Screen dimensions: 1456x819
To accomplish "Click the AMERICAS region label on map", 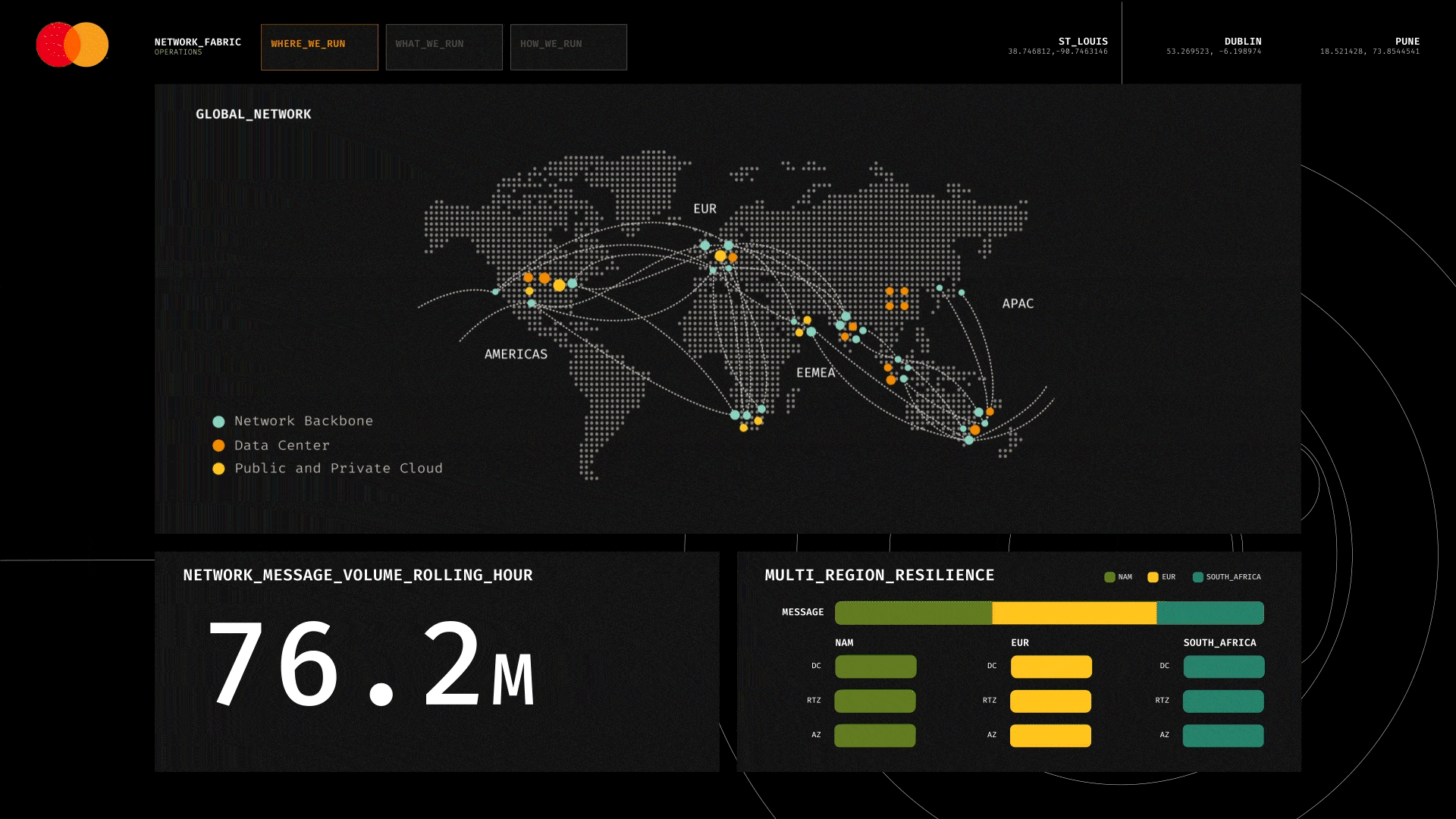I will pos(516,354).
